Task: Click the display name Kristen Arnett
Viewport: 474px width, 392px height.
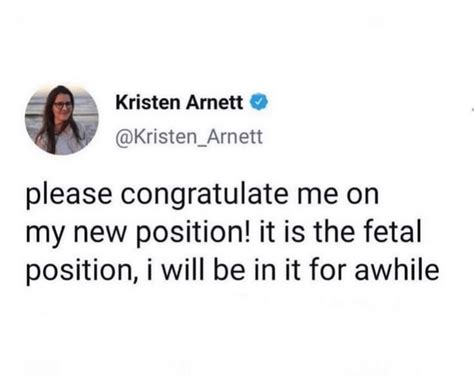Action: tap(179, 102)
